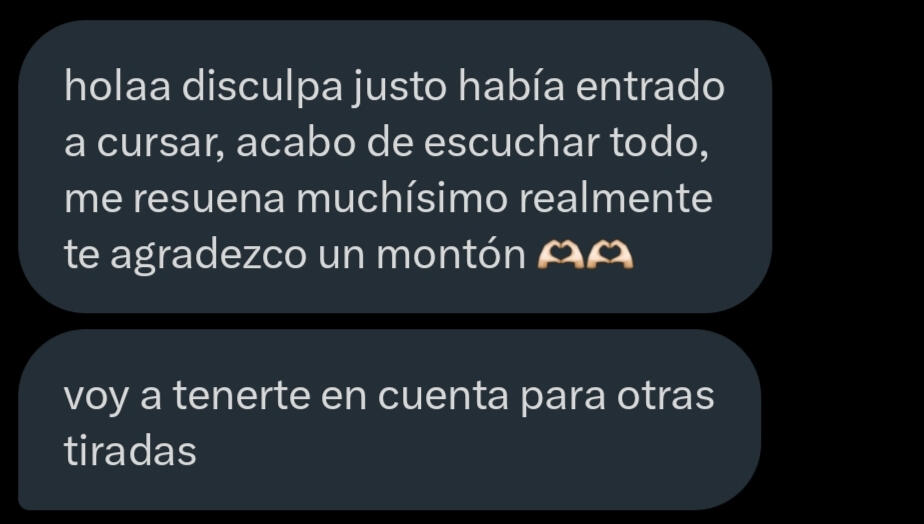Click the word resuena in first message
Screen dimensions: 924x524
click(x=209, y=200)
